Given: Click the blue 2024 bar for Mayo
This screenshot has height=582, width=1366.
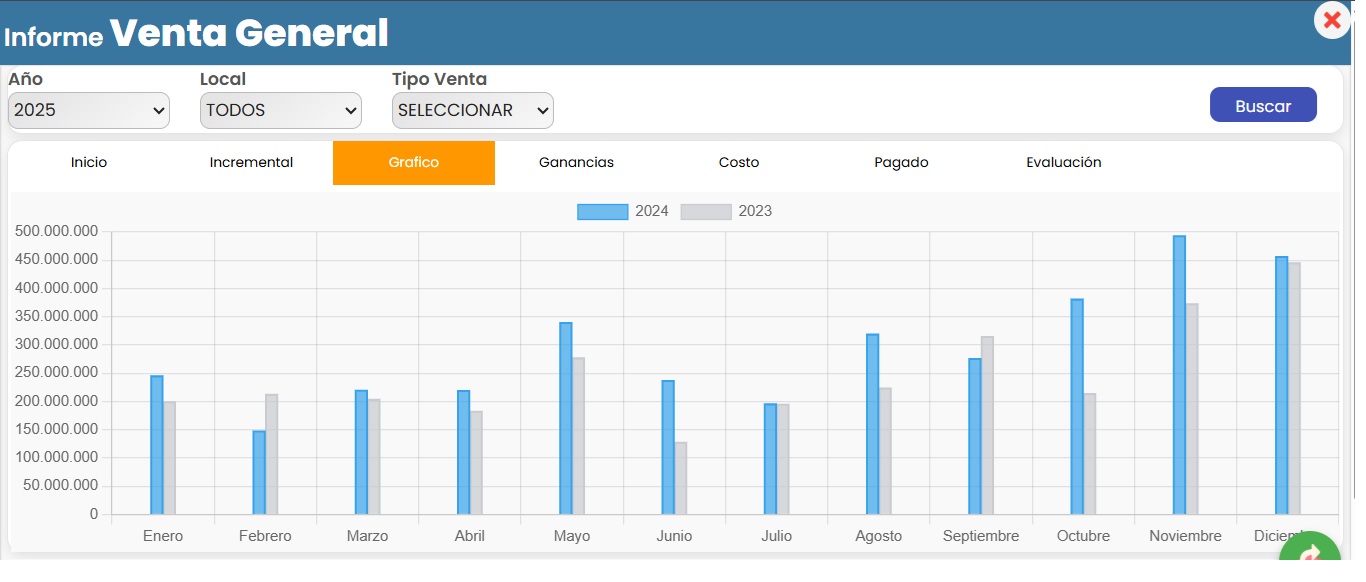Looking at the screenshot, I should [566, 418].
